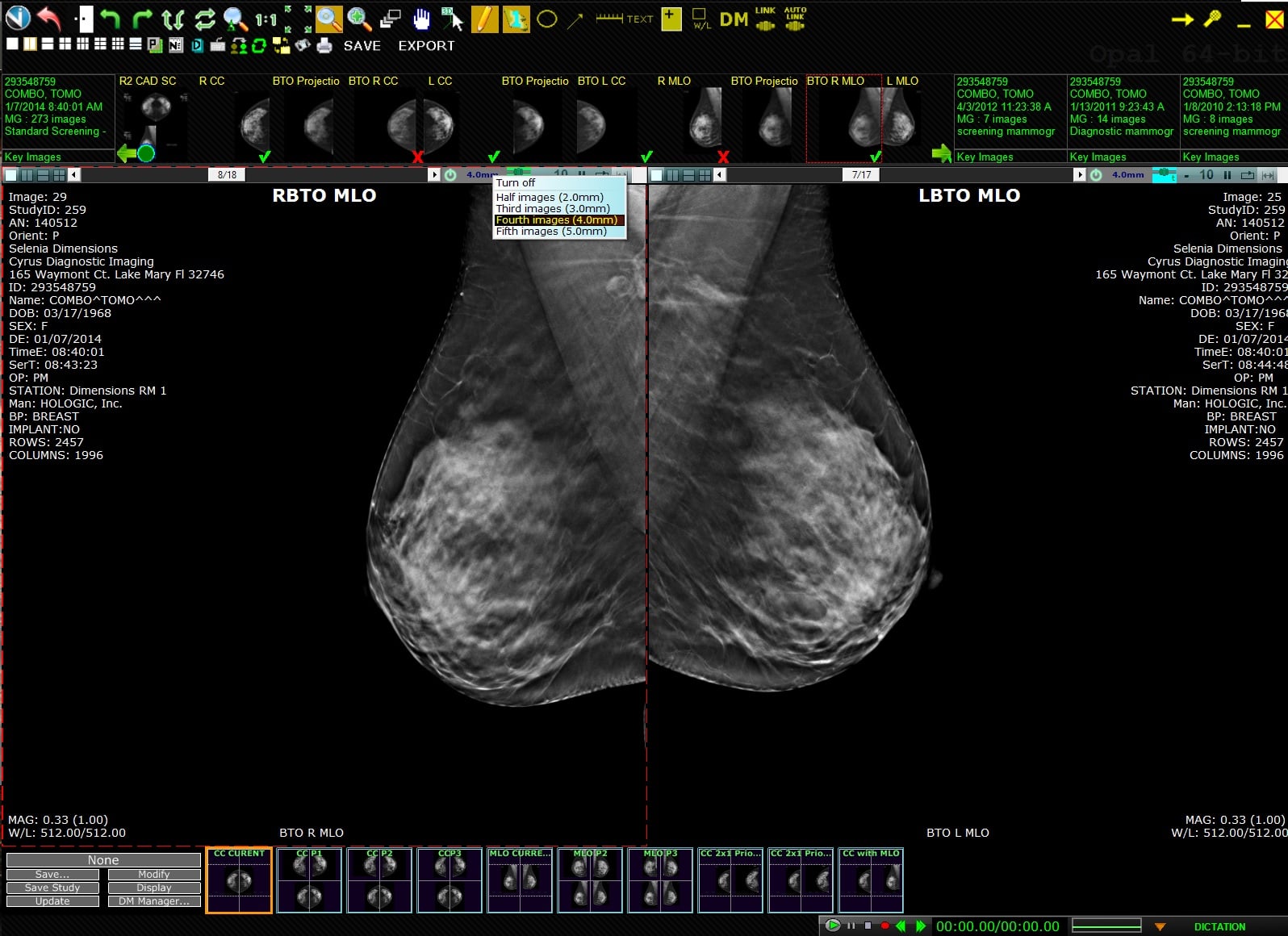The image size is (1288, 936).
Task: Click the orange dictation dropdown arrow
Action: point(1160,927)
